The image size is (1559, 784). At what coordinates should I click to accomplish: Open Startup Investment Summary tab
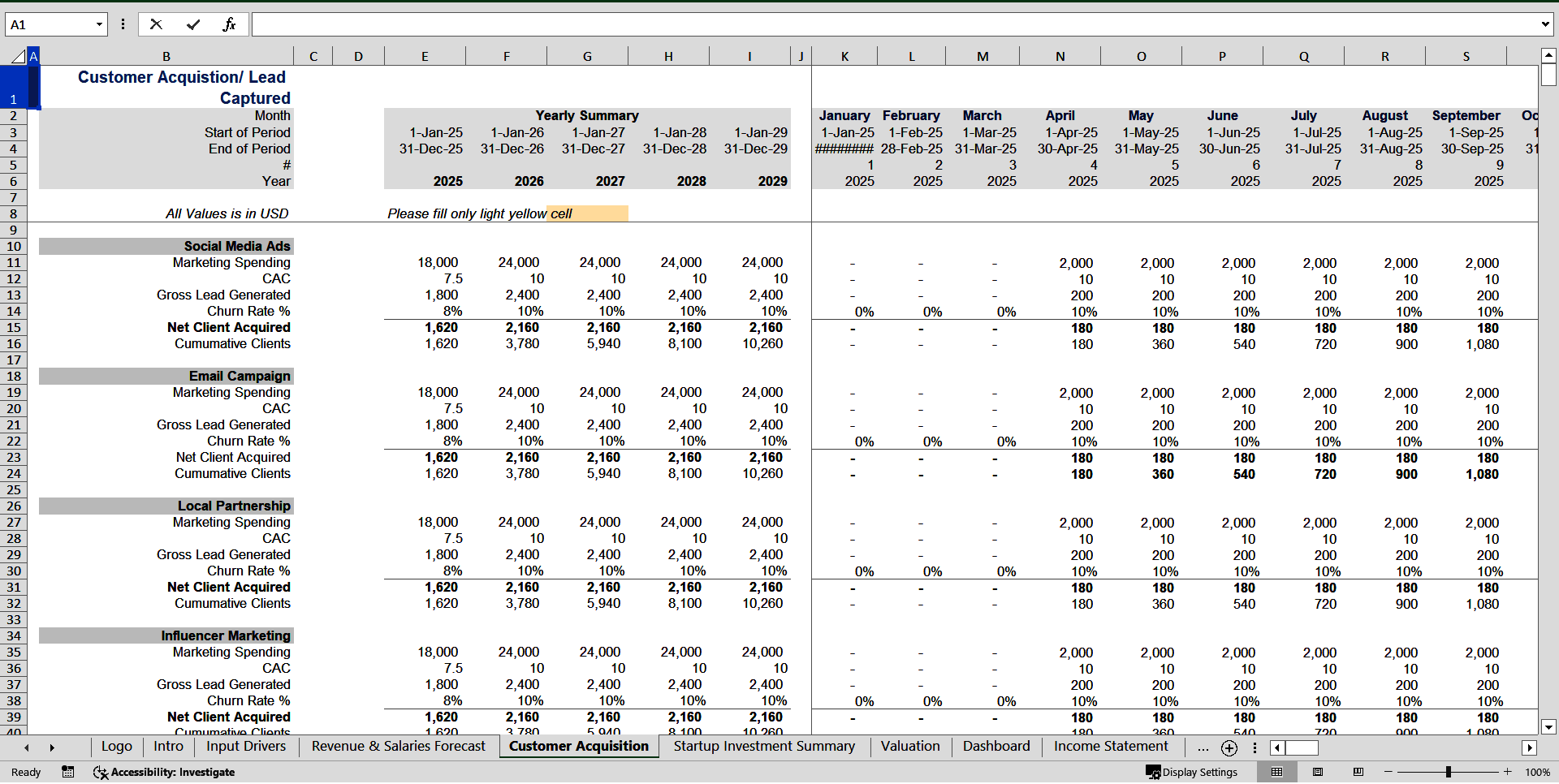[764, 746]
